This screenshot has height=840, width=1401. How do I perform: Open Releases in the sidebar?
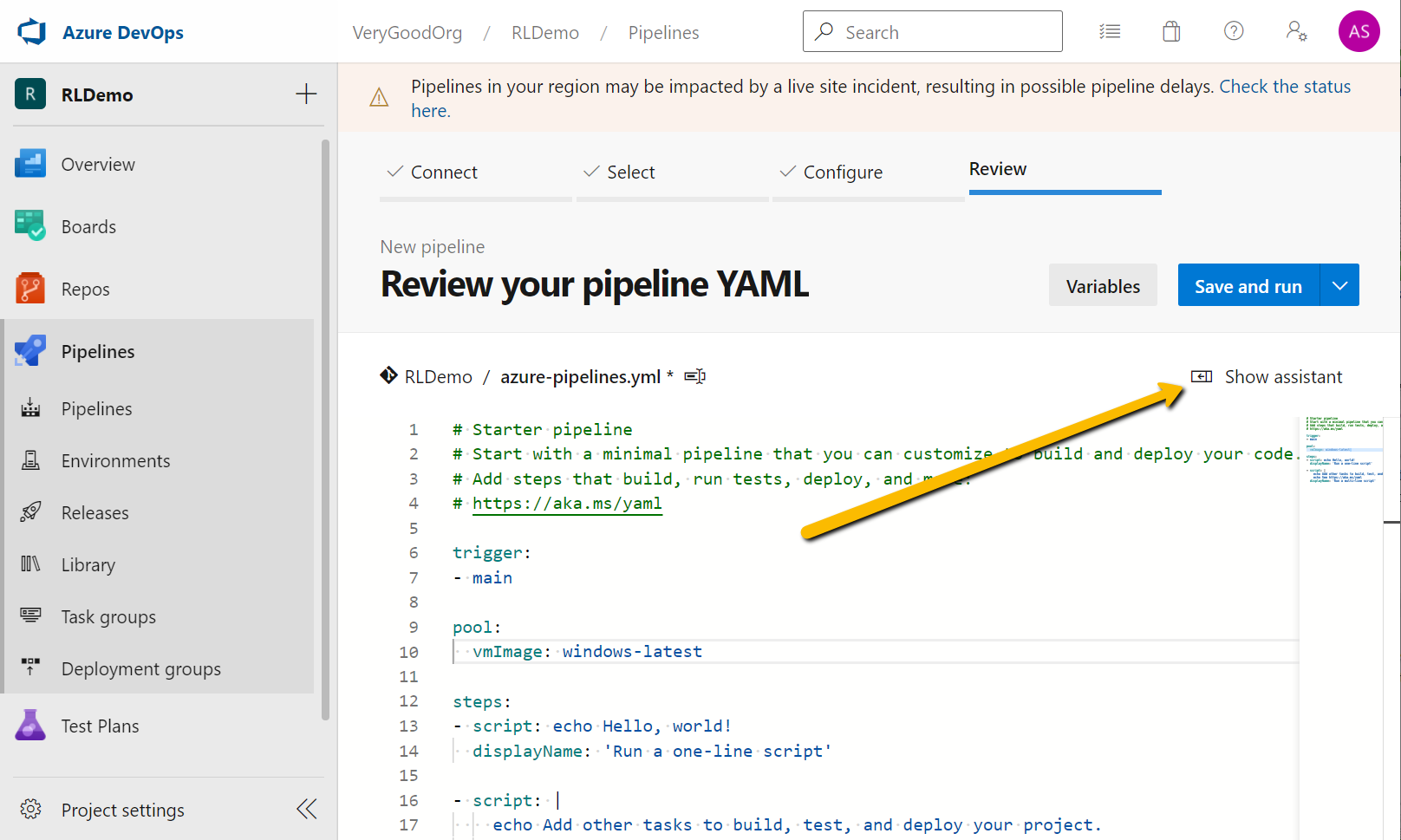click(x=94, y=513)
